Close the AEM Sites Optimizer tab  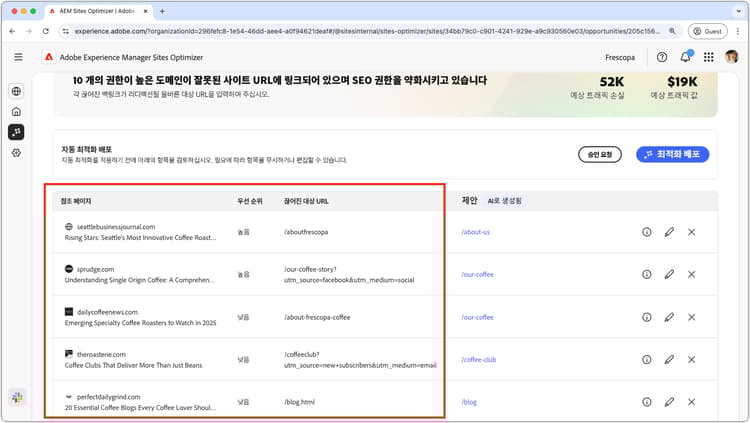[145, 11]
